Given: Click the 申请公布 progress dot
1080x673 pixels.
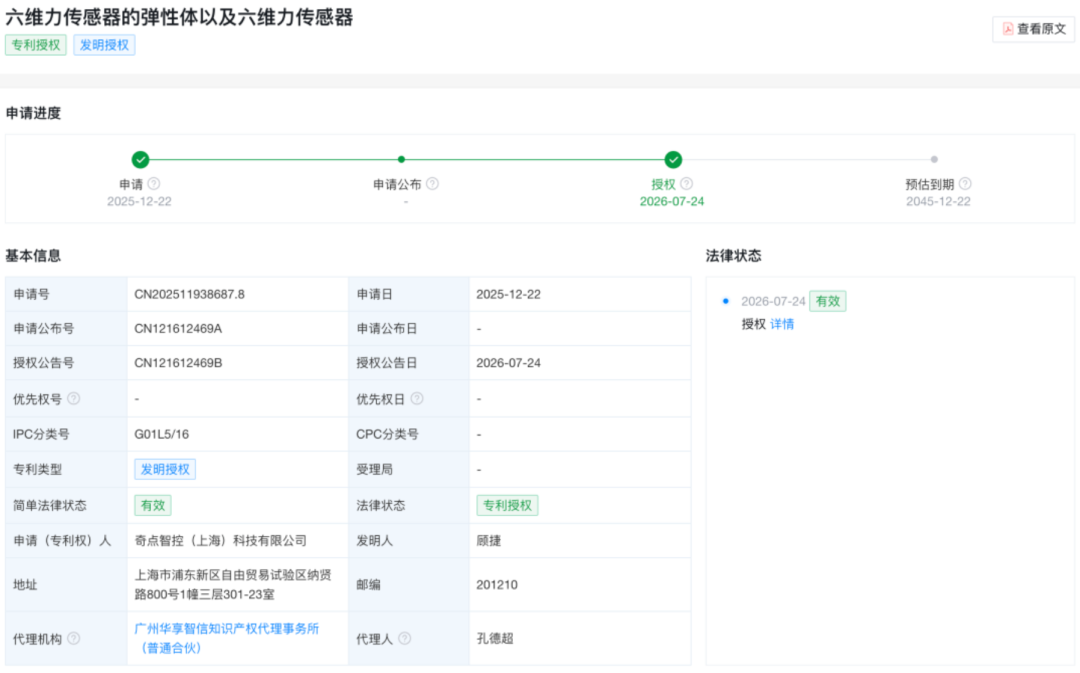Looking at the screenshot, I should click(x=402, y=160).
